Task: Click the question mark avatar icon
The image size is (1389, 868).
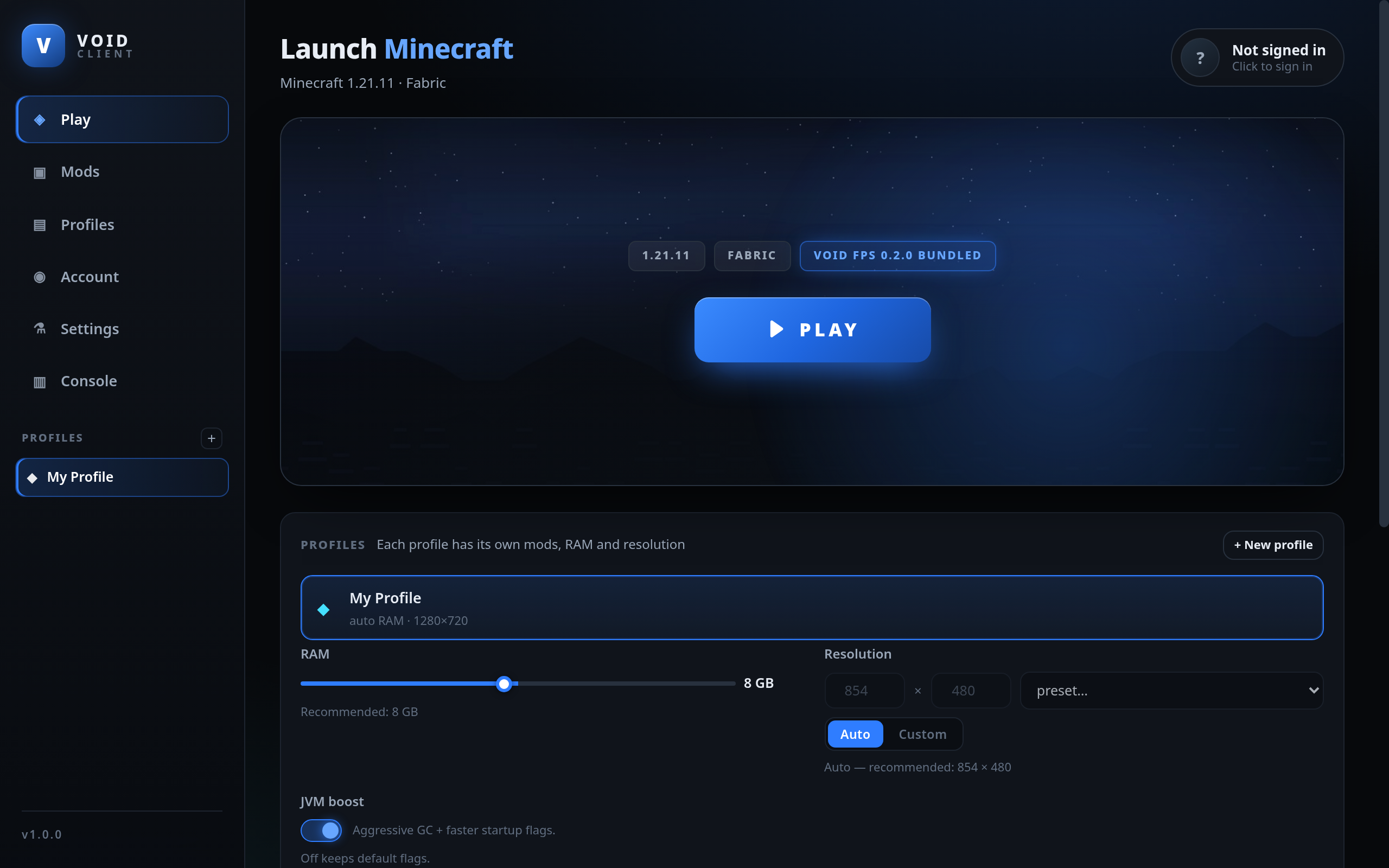Action: (1200, 58)
